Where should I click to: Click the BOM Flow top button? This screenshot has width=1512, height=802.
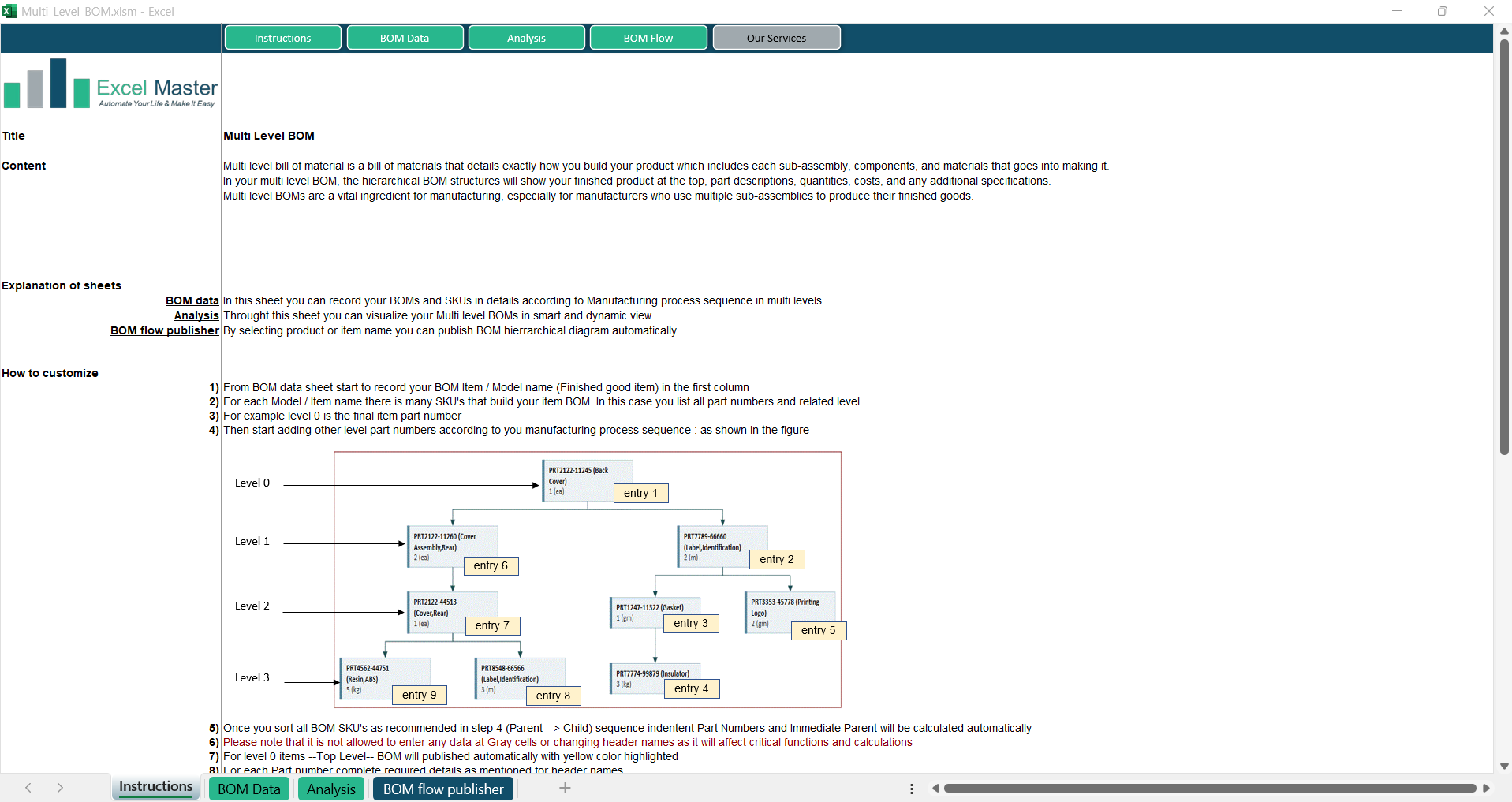coord(648,38)
